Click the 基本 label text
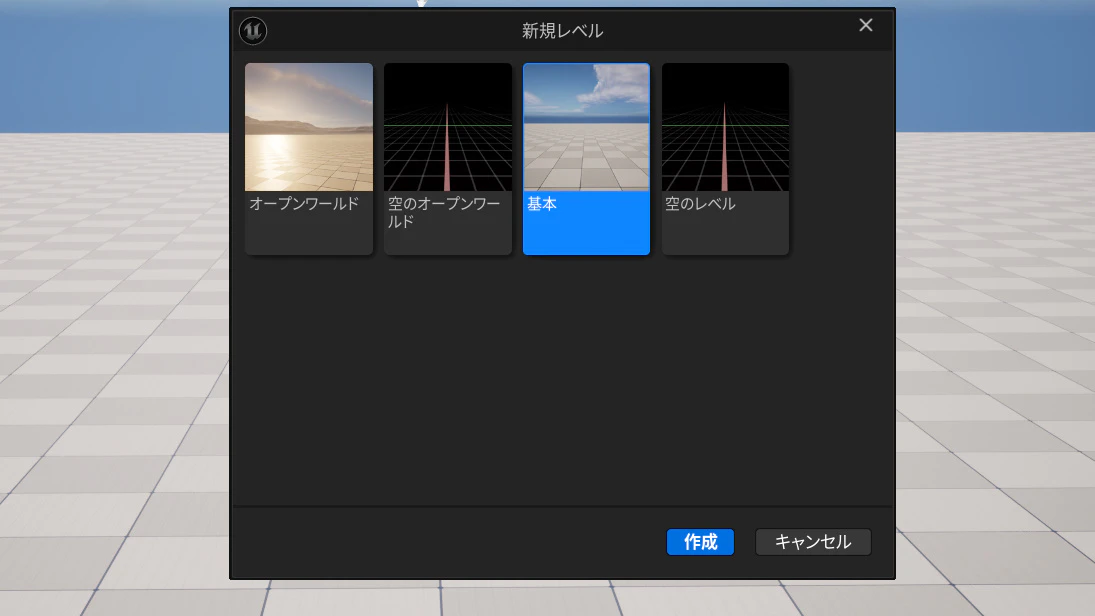 point(542,204)
